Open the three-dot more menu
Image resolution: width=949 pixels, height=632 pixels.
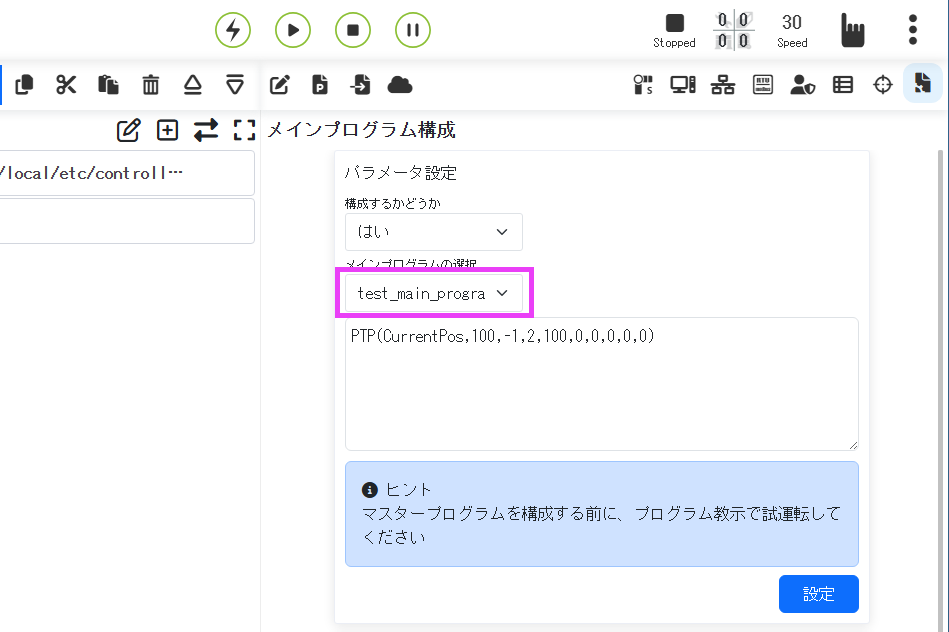point(913,30)
